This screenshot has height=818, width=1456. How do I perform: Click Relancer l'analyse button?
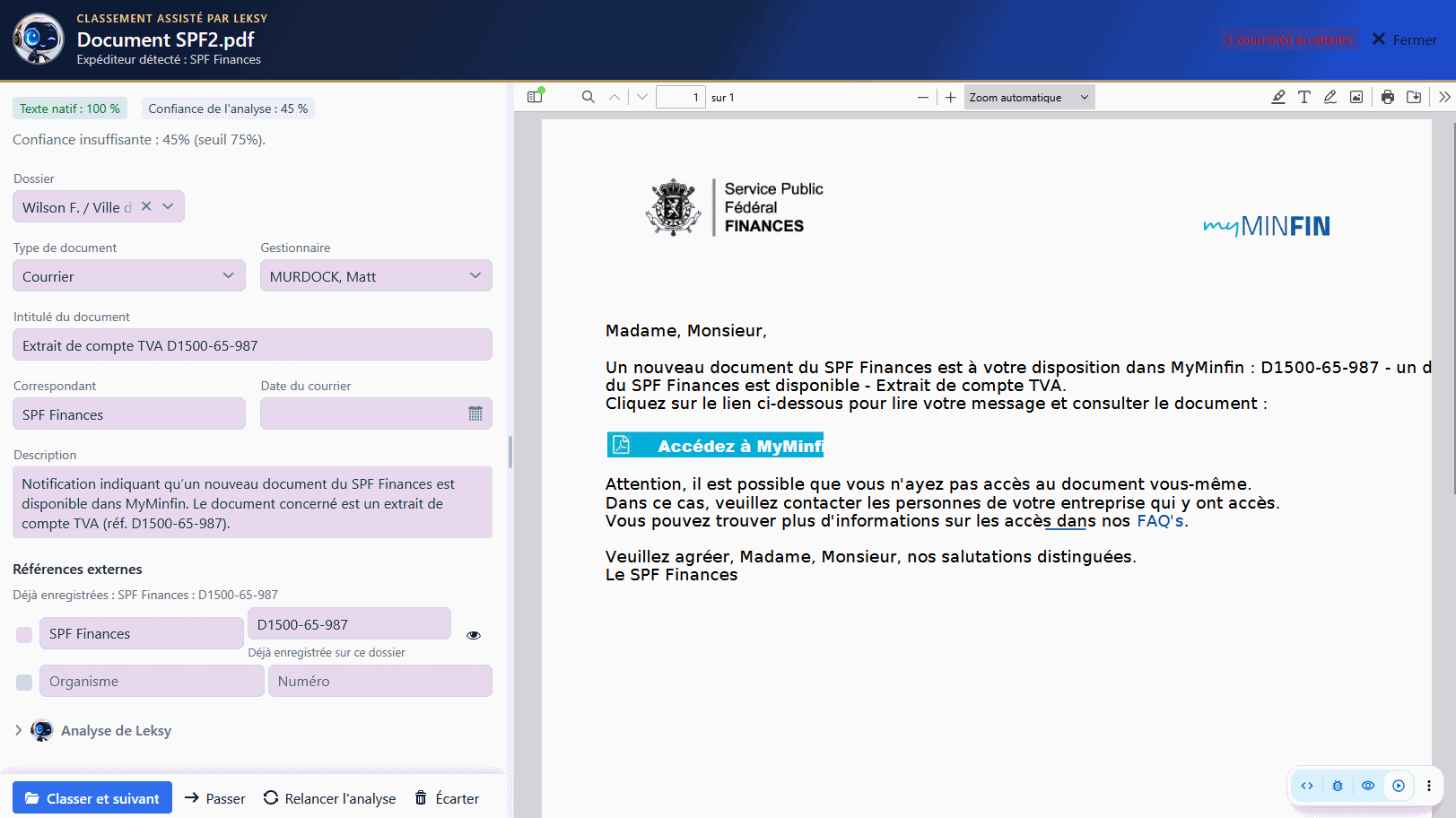(x=330, y=798)
